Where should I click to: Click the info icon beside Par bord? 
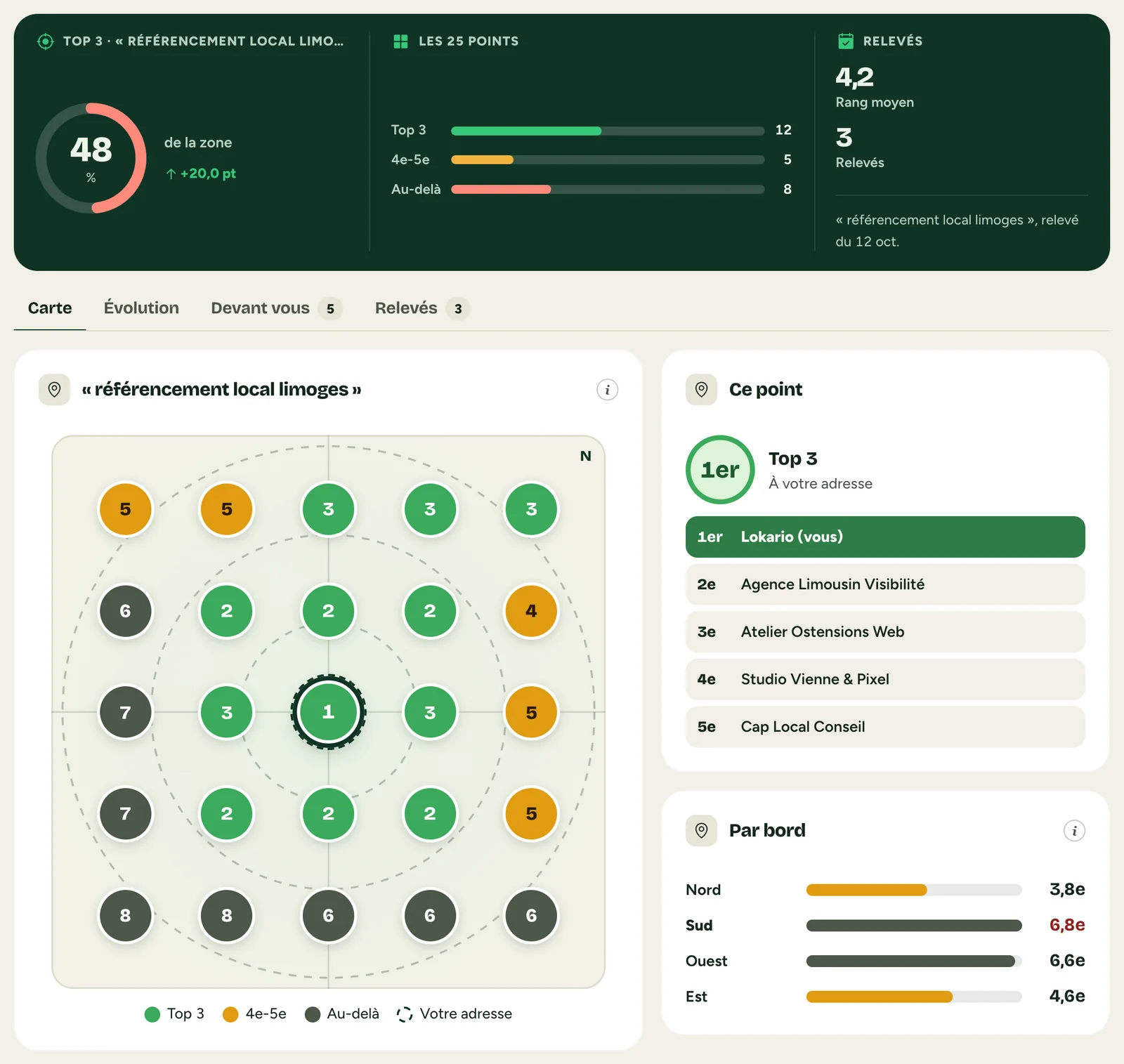[1074, 830]
